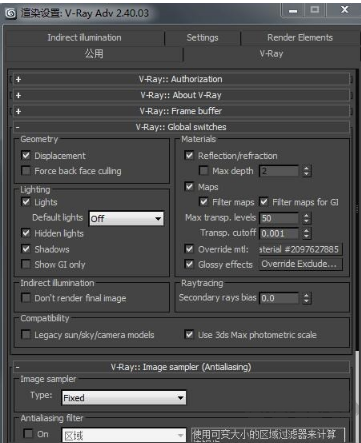Screen dimensions: 361x443
Task: Click the Transp. cutoff spinner arrows
Action: 307,233
